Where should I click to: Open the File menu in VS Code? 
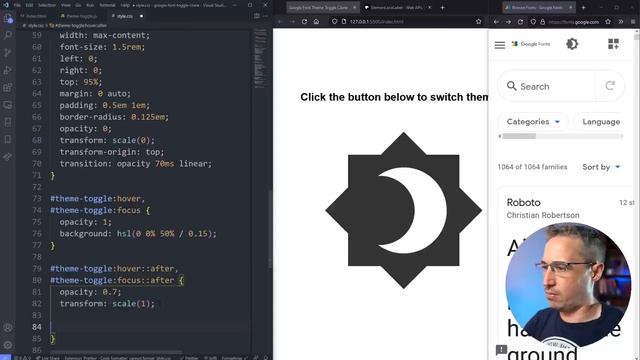[x=17, y=5]
